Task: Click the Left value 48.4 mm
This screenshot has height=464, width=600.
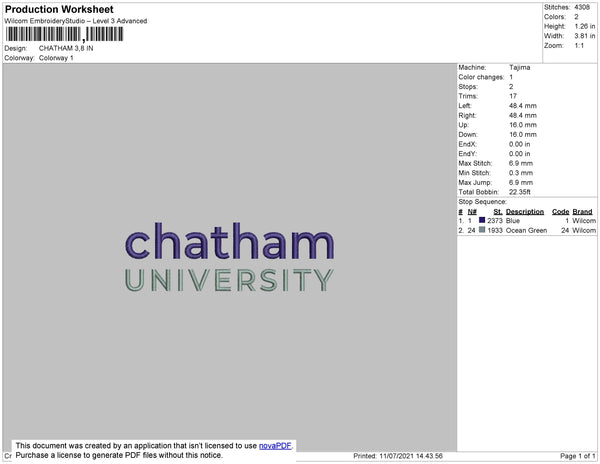Action: [523, 106]
